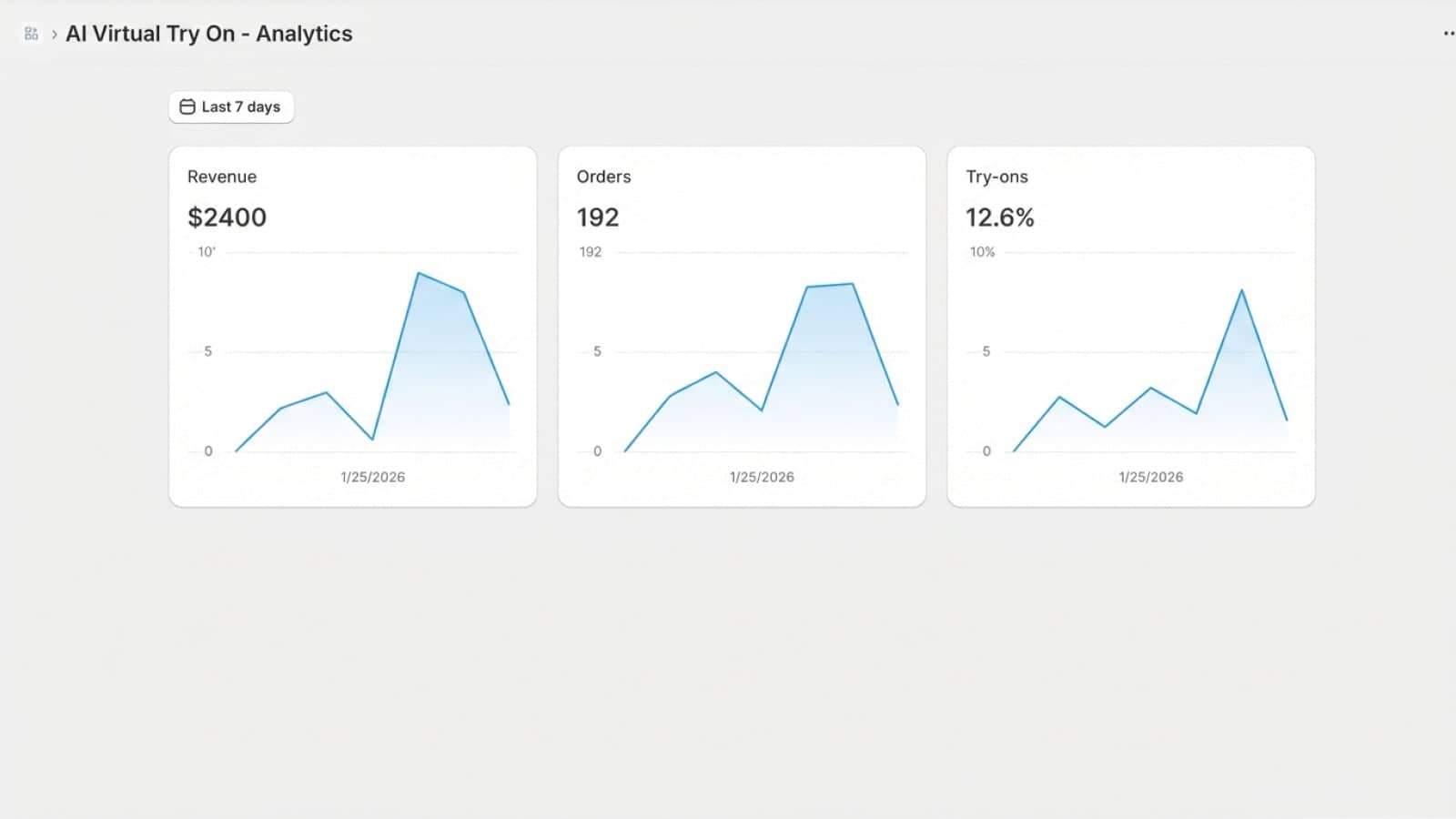Image resolution: width=1456 pixels, height=819 pixels.
Task: Click the Try-ons chart spike
Action: point(1243,289)
